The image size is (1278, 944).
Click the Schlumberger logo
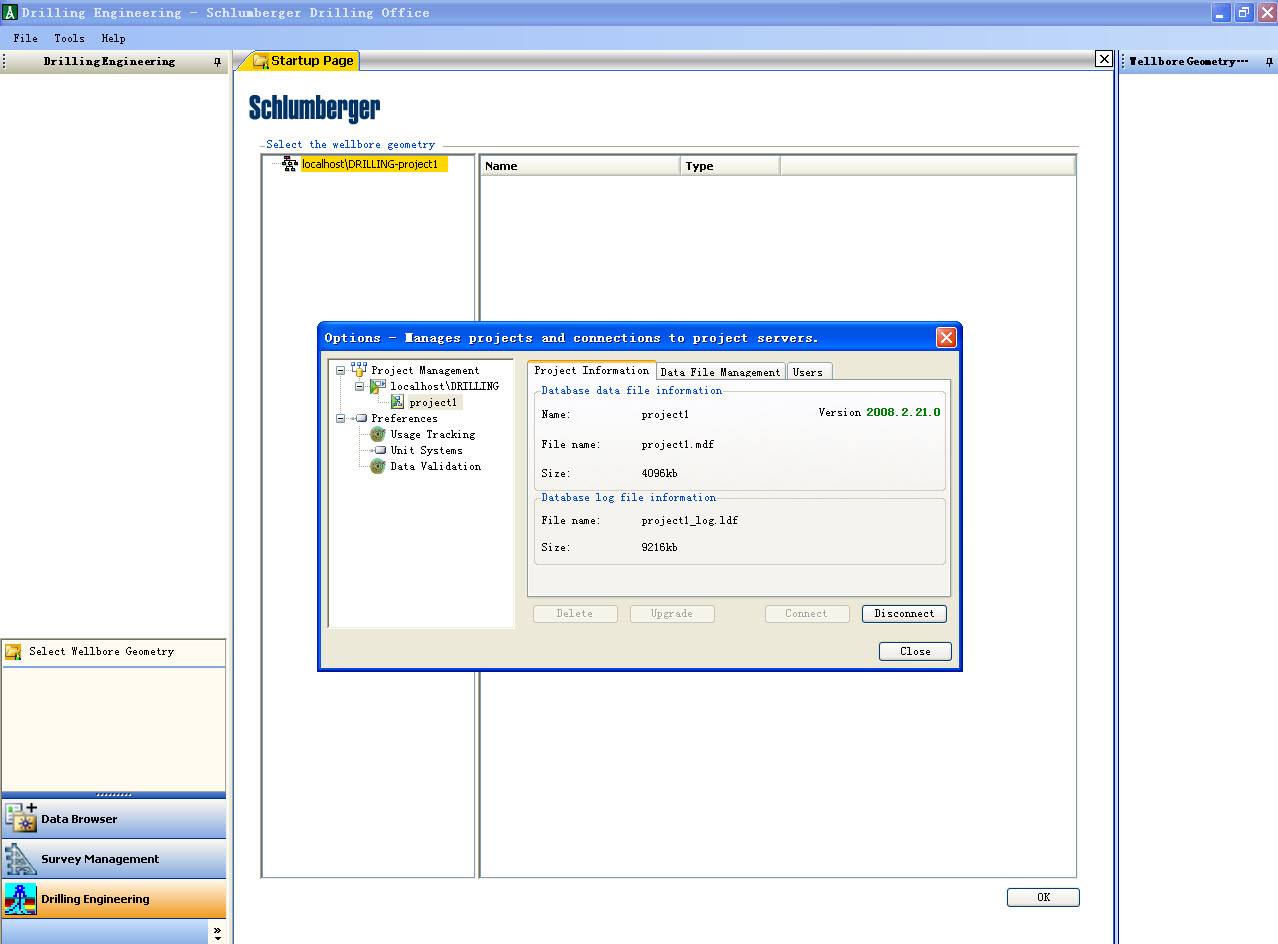pyautogui.click(x=314, y=108)
